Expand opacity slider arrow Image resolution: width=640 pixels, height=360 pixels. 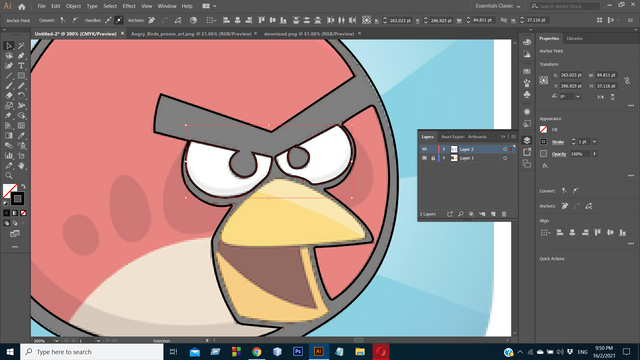tap(594, 154)
